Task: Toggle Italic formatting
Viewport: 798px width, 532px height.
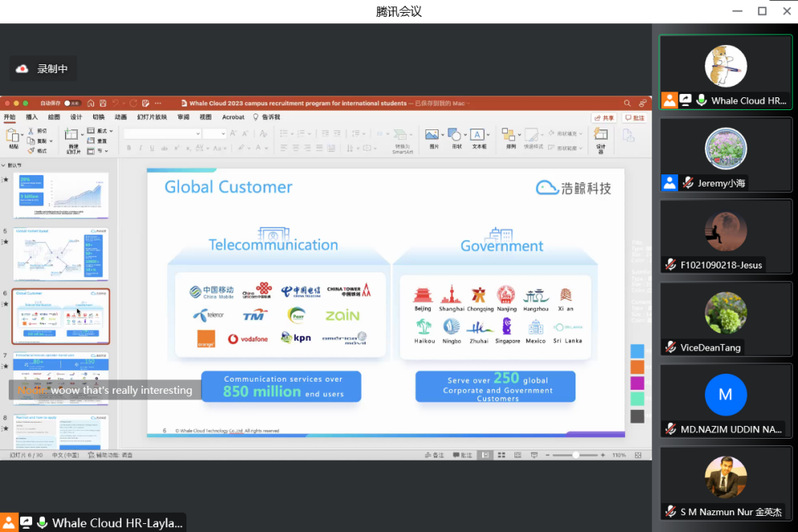Action: (x=140, y=148)
